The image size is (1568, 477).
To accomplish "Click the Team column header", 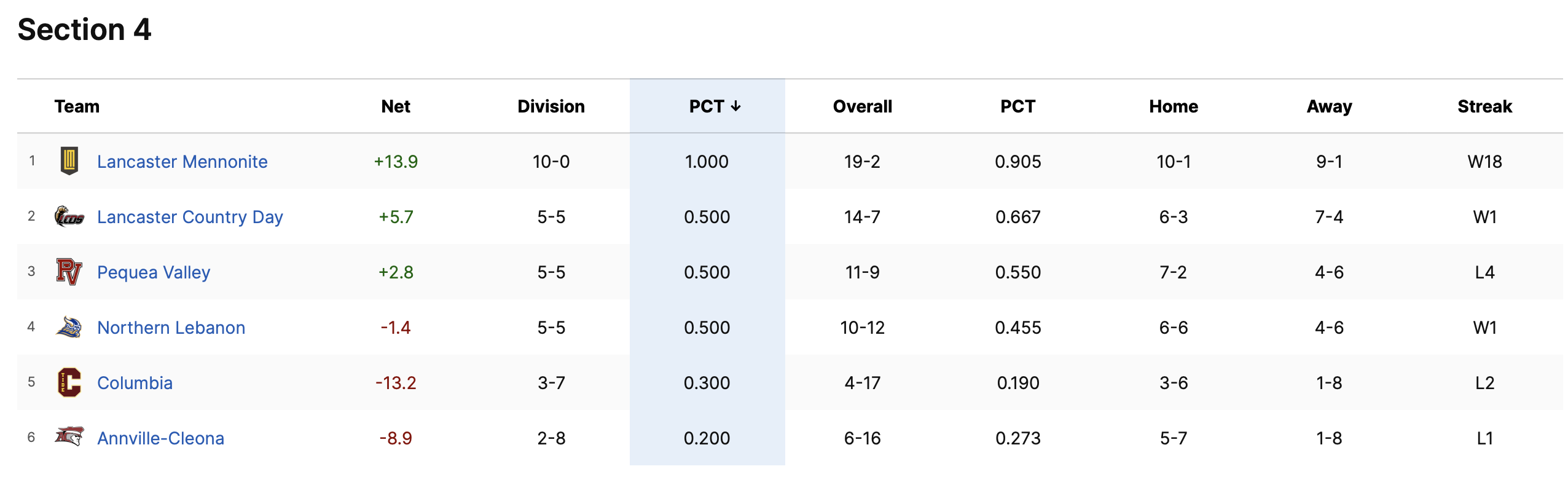I will (77, 106).
